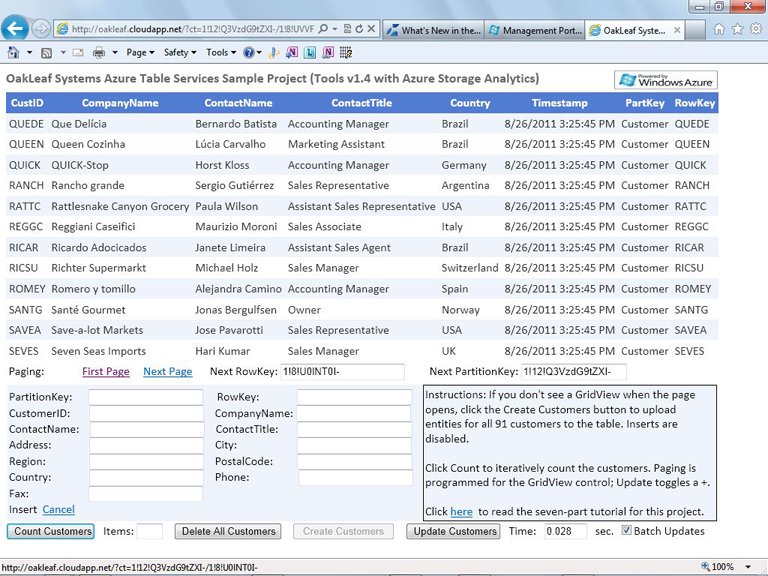Refresh the page using reload icon

coord(359,29)
